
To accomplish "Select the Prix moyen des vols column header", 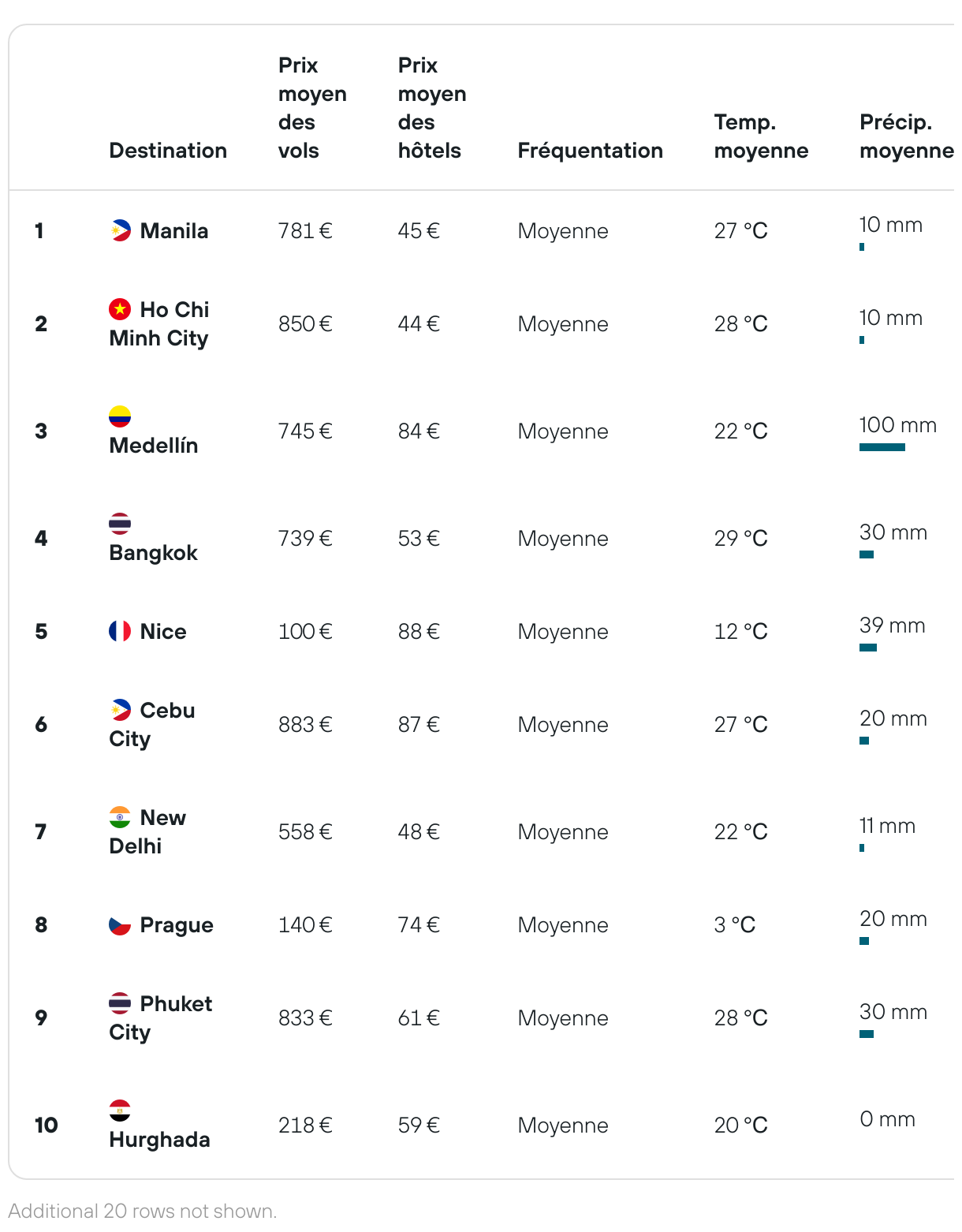I will coord(312,108).
